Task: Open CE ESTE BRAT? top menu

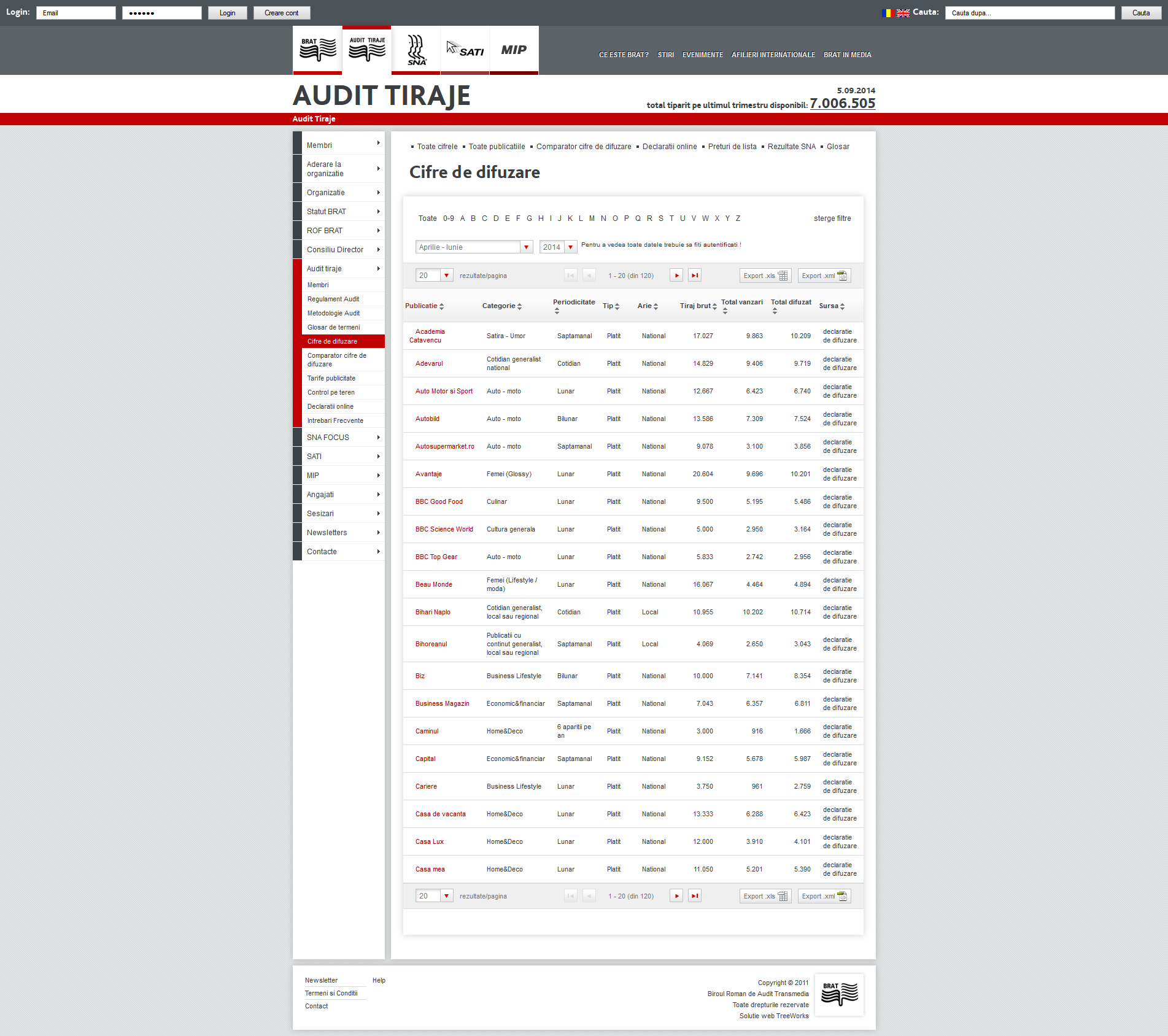Action: (624, 55)
